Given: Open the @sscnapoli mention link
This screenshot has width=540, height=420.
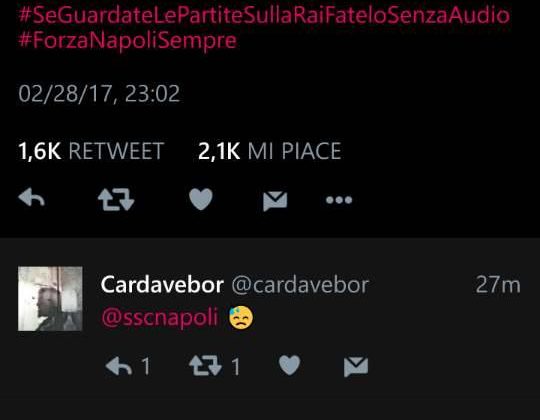Looking at the screenshot, I should (160, 317).
